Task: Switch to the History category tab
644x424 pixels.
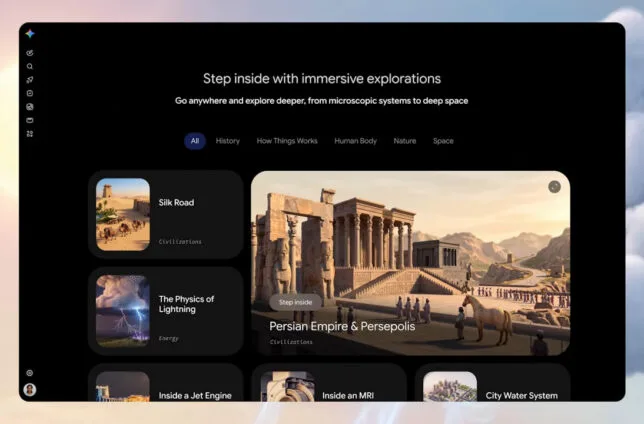Action: 228,141
